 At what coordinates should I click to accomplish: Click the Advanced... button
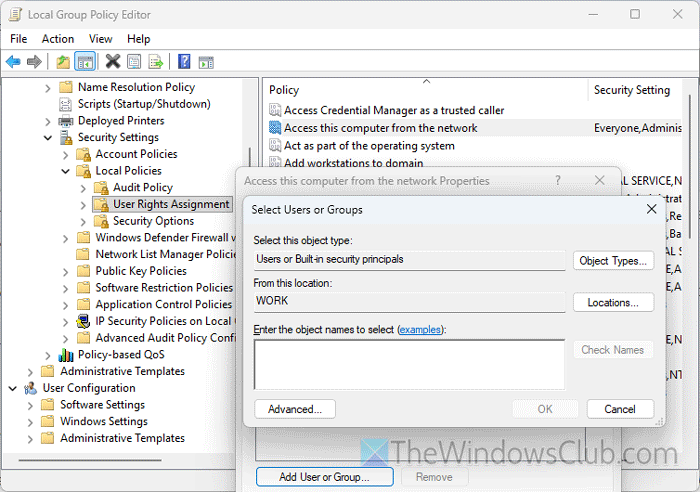[x=295, y=409]
